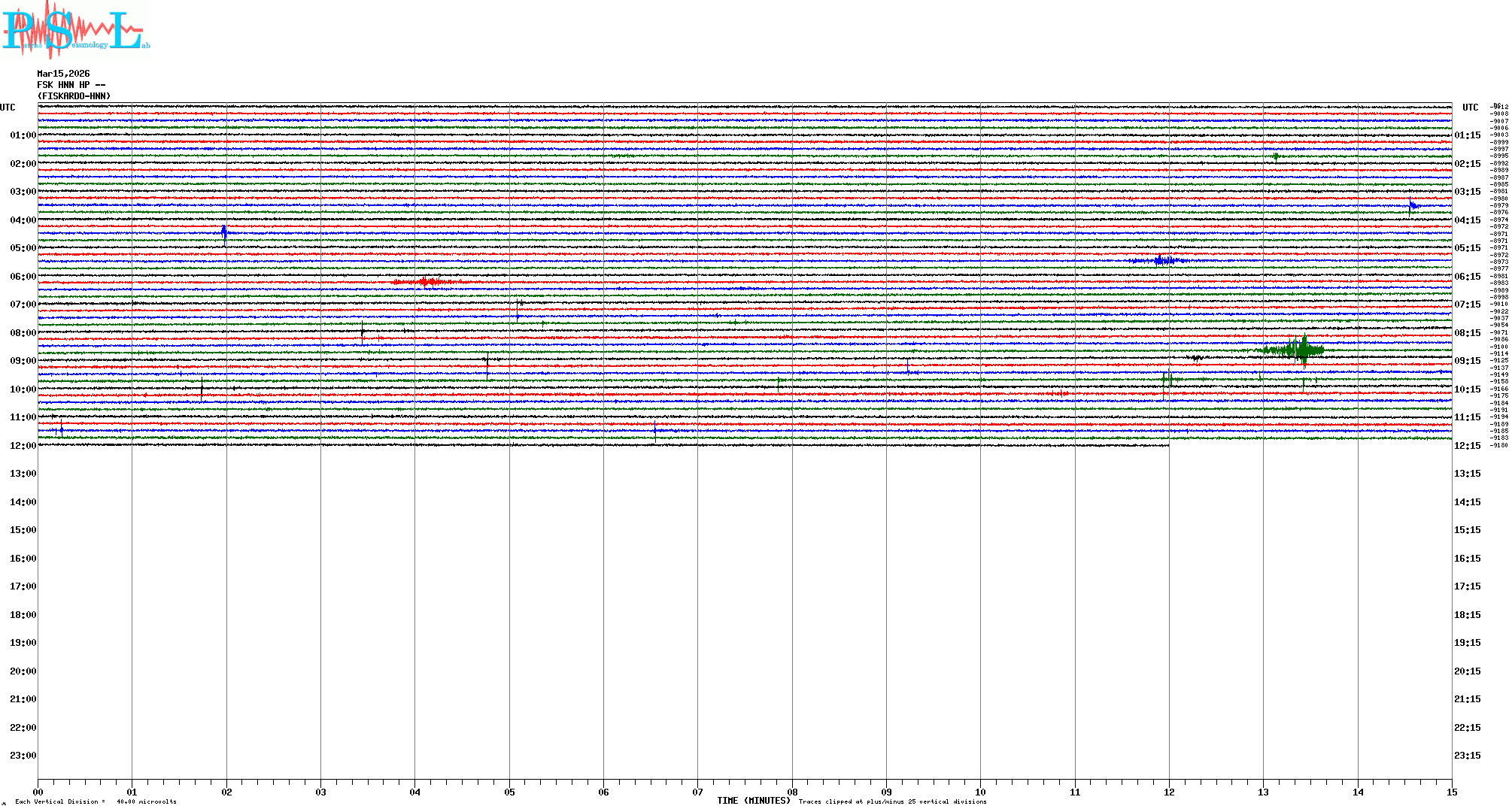Click minute marker 07 on bottom axis

coord(697,792)
